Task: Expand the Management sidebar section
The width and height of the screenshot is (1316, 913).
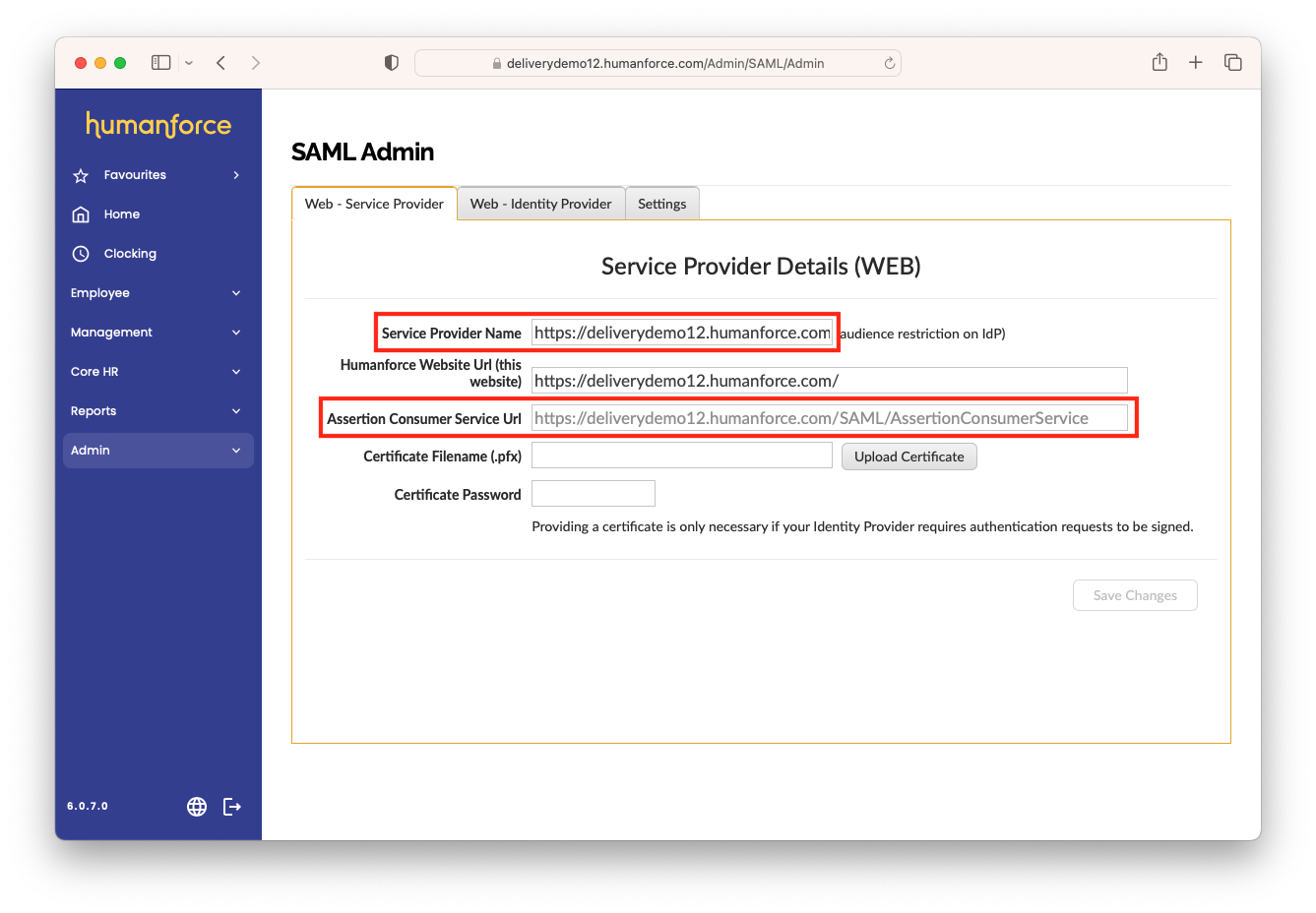Action: pos(235,333)
